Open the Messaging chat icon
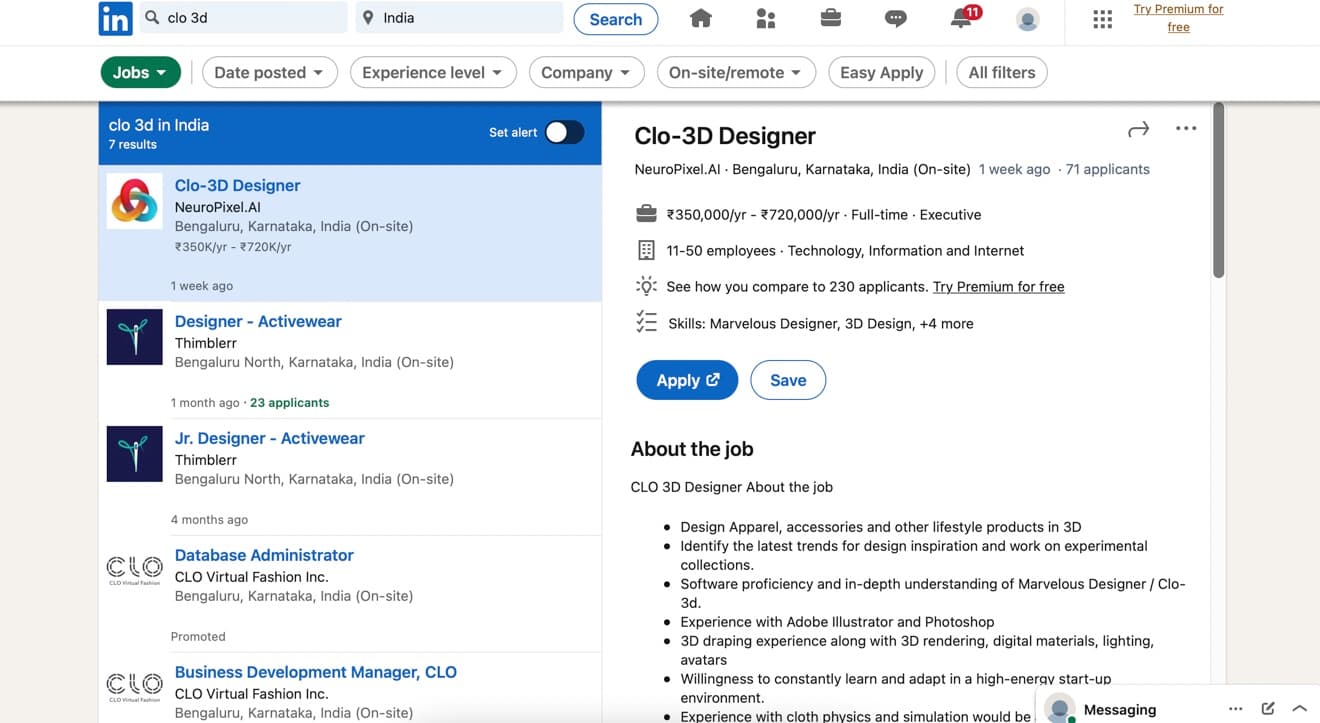 coord(895,17)
